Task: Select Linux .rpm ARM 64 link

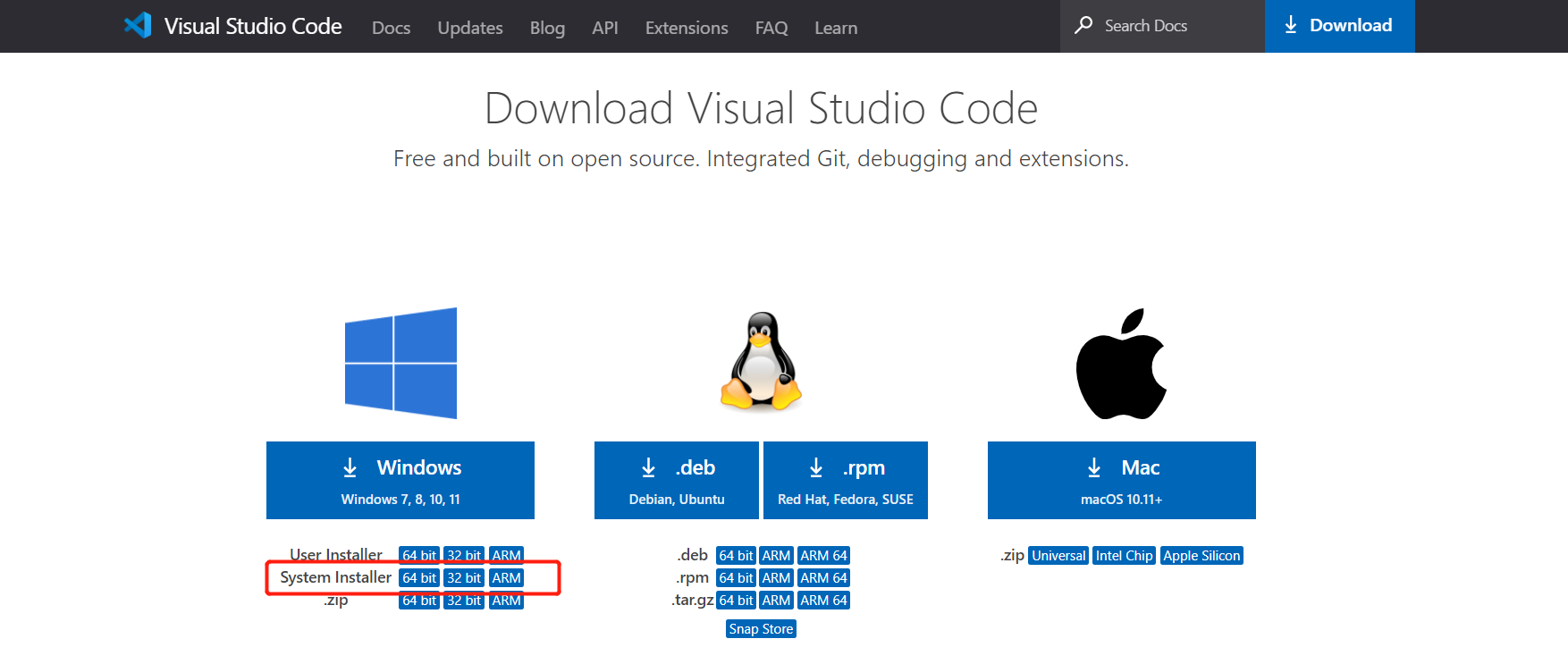Action: point(823,578)
